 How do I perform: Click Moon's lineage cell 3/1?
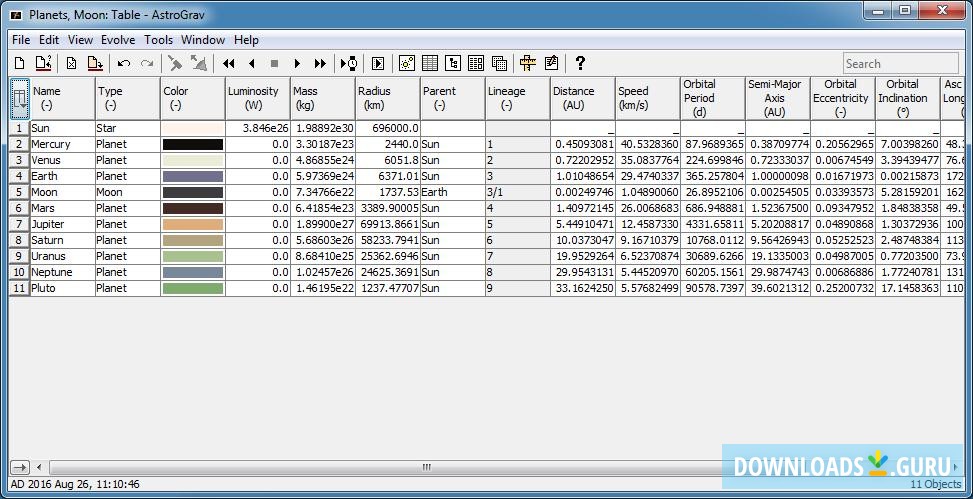518,192
